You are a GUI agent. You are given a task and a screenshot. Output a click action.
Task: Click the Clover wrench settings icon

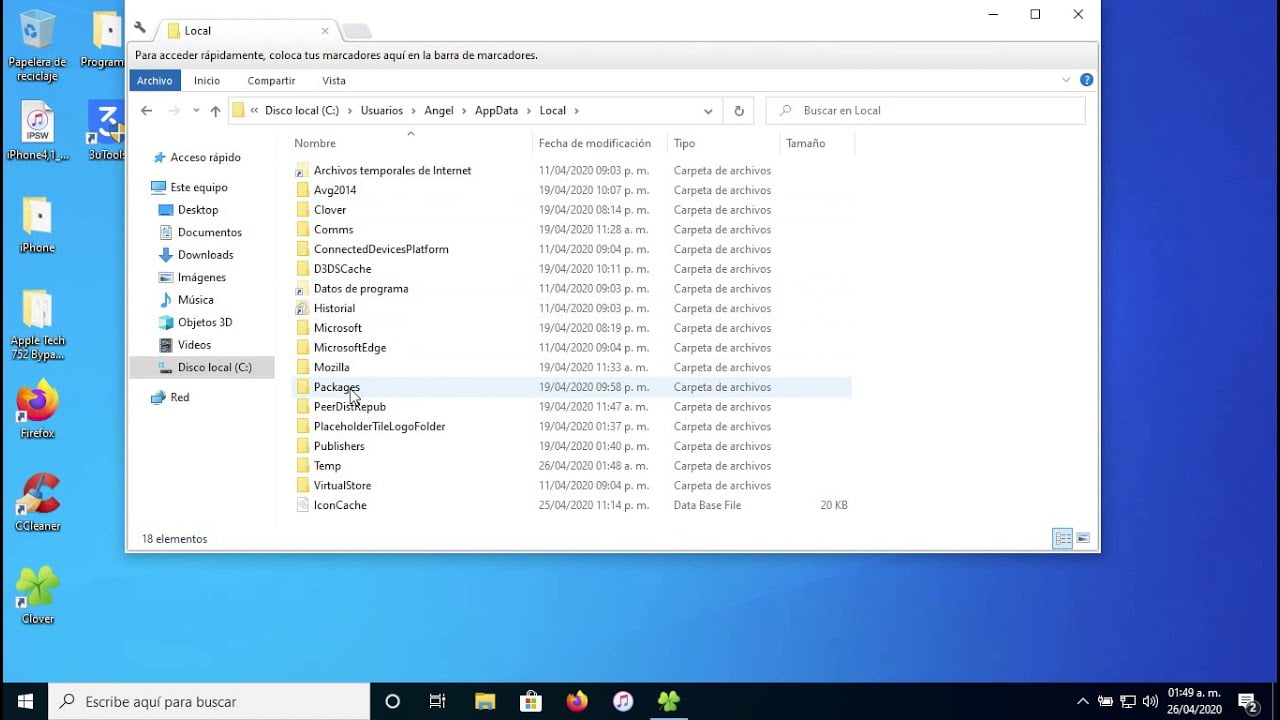[140, 28]
